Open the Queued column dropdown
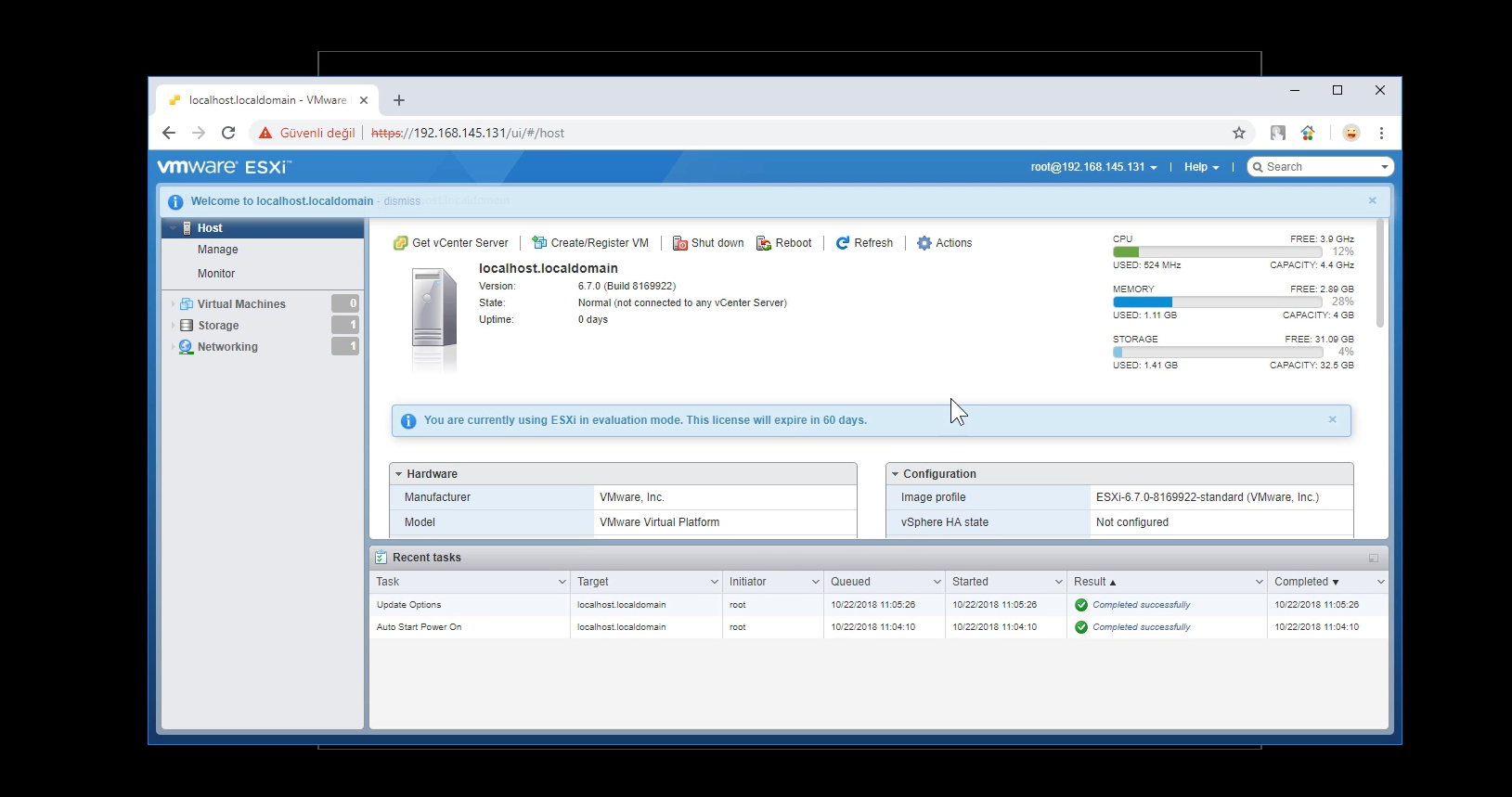The image size is (1512, 797). tap(937, 582)
